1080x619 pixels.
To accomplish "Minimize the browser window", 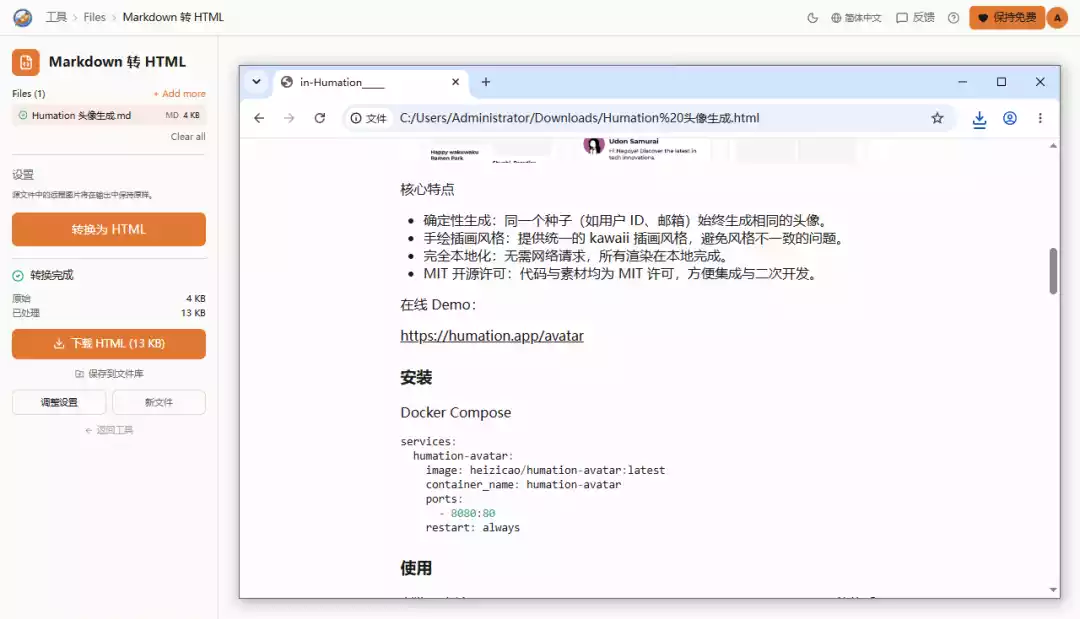I will pos(962,82).
